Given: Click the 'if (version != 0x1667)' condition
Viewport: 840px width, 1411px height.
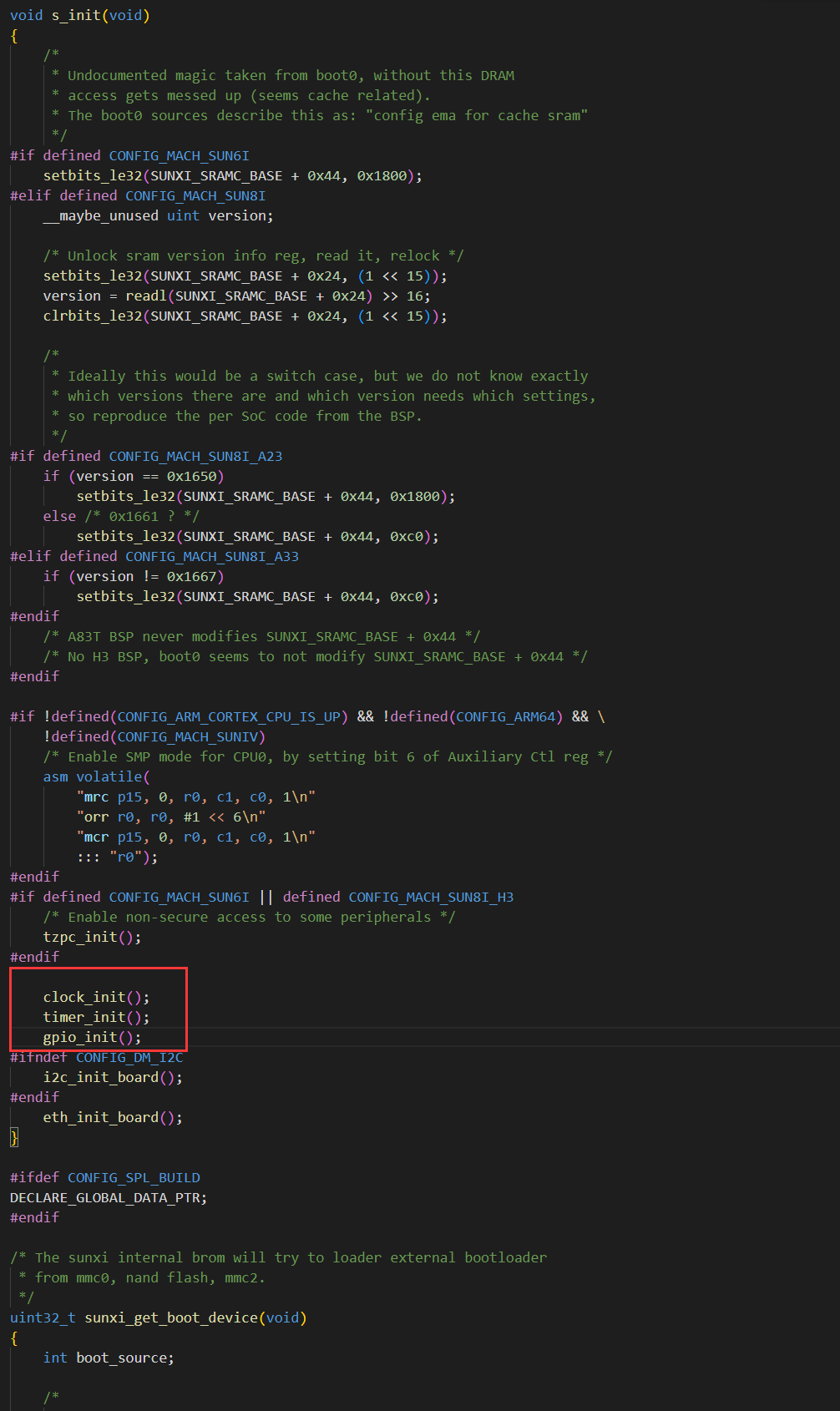Looking at the screenshot, I should point(134,576).
